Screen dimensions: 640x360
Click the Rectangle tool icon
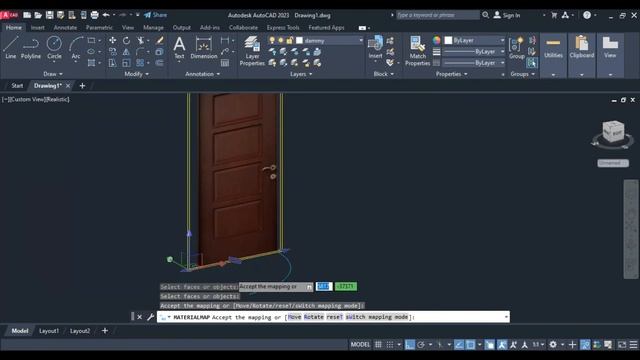click(x=91, y=40)
